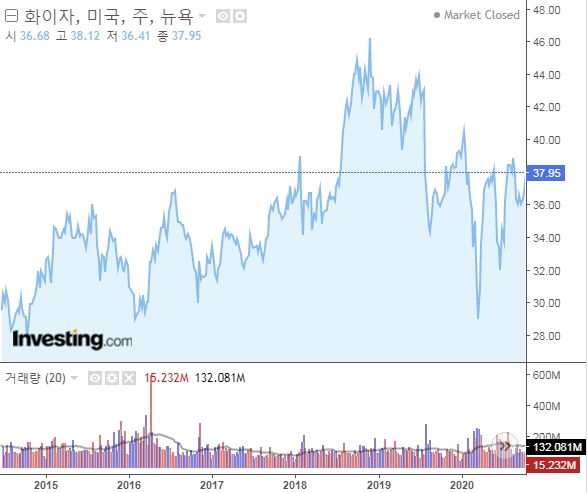
Task: Collapse the 화이자 chart legend box icon
Action: (x=11, y=16)
